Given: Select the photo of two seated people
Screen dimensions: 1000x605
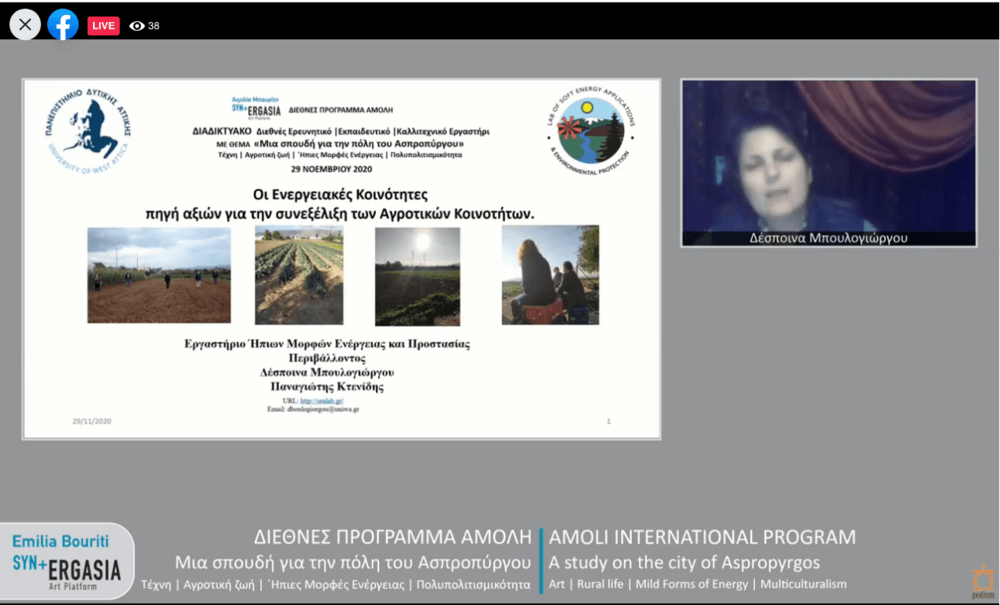Looking at the screenshot, I should 550,275.
